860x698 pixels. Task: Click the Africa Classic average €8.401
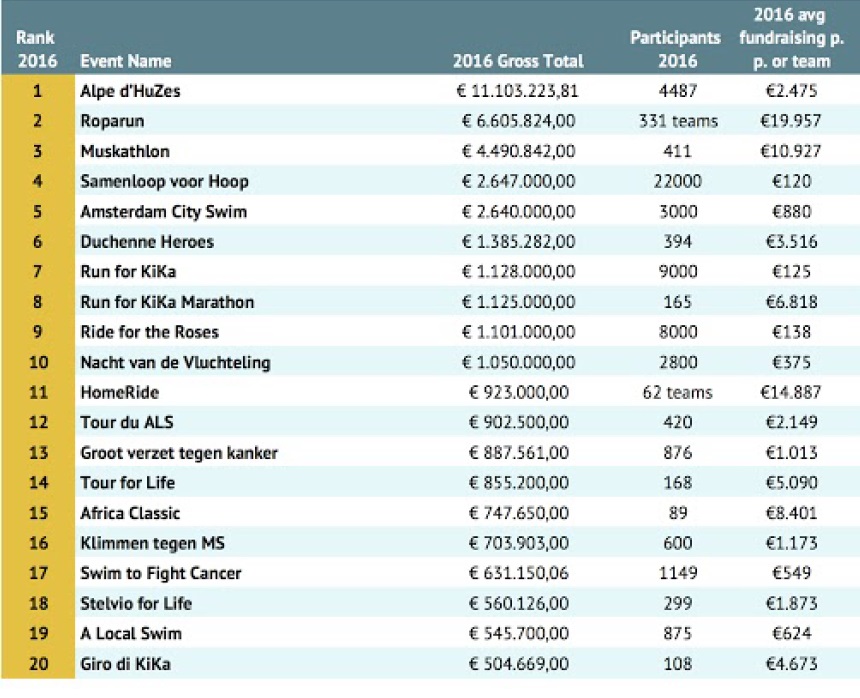[x=791, y=513]
